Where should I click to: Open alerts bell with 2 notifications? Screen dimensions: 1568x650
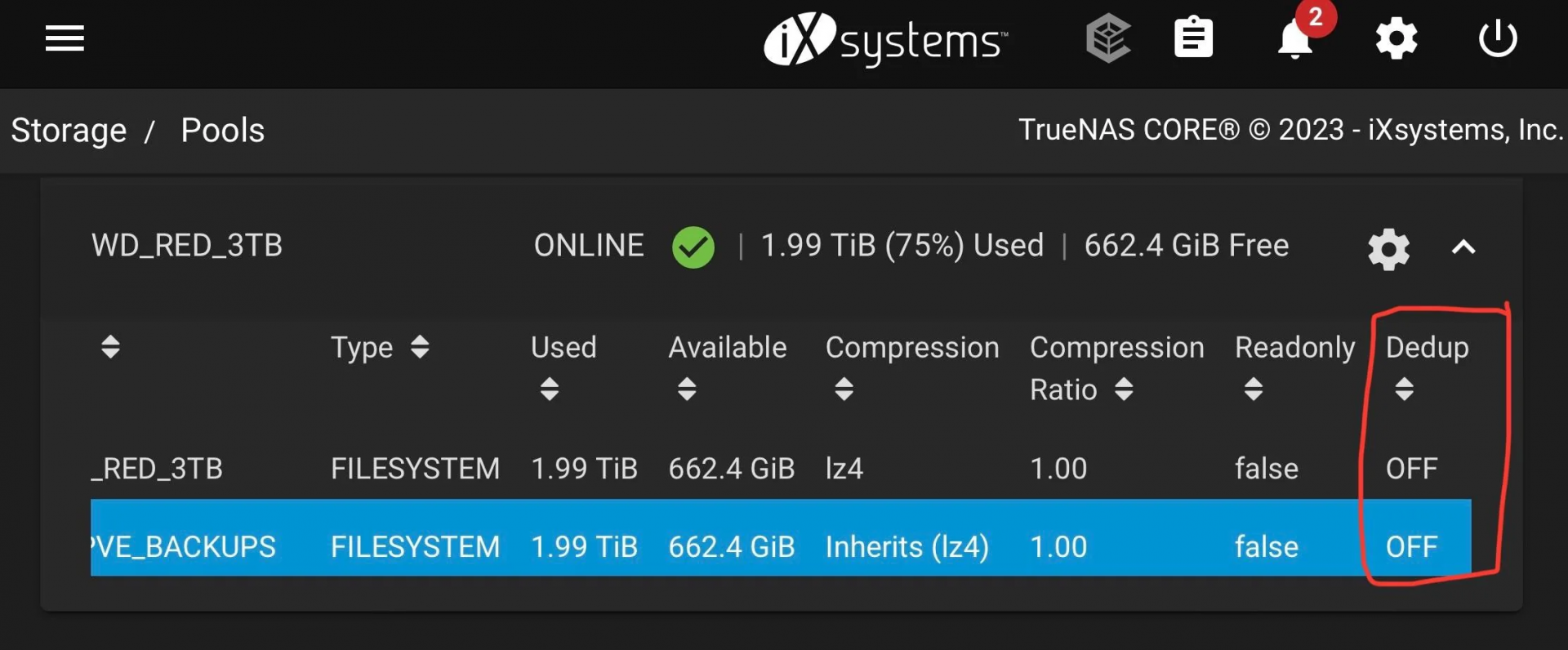pyautogui.click(x=1299, y=37)
